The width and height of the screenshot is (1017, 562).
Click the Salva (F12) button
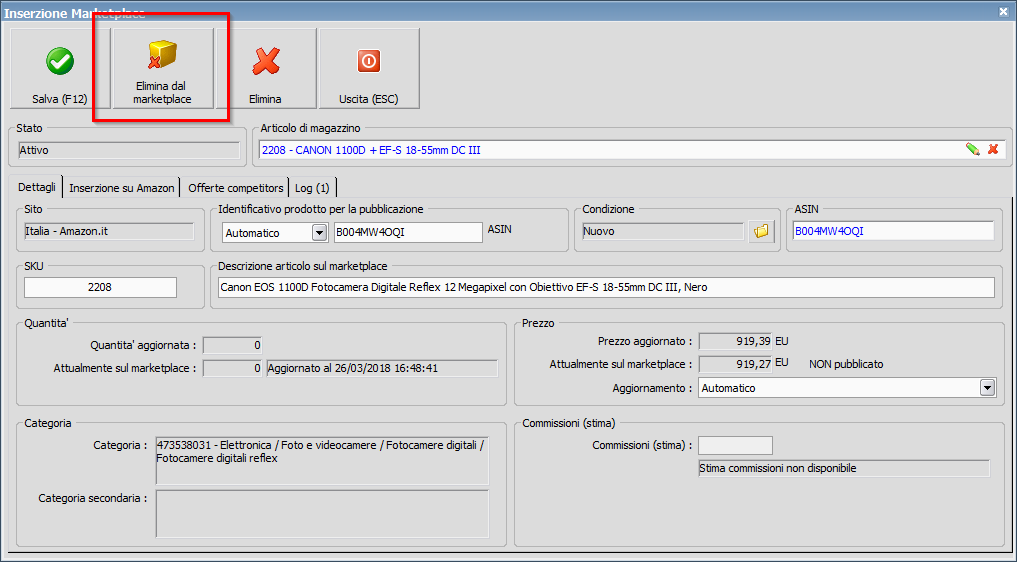60,68
